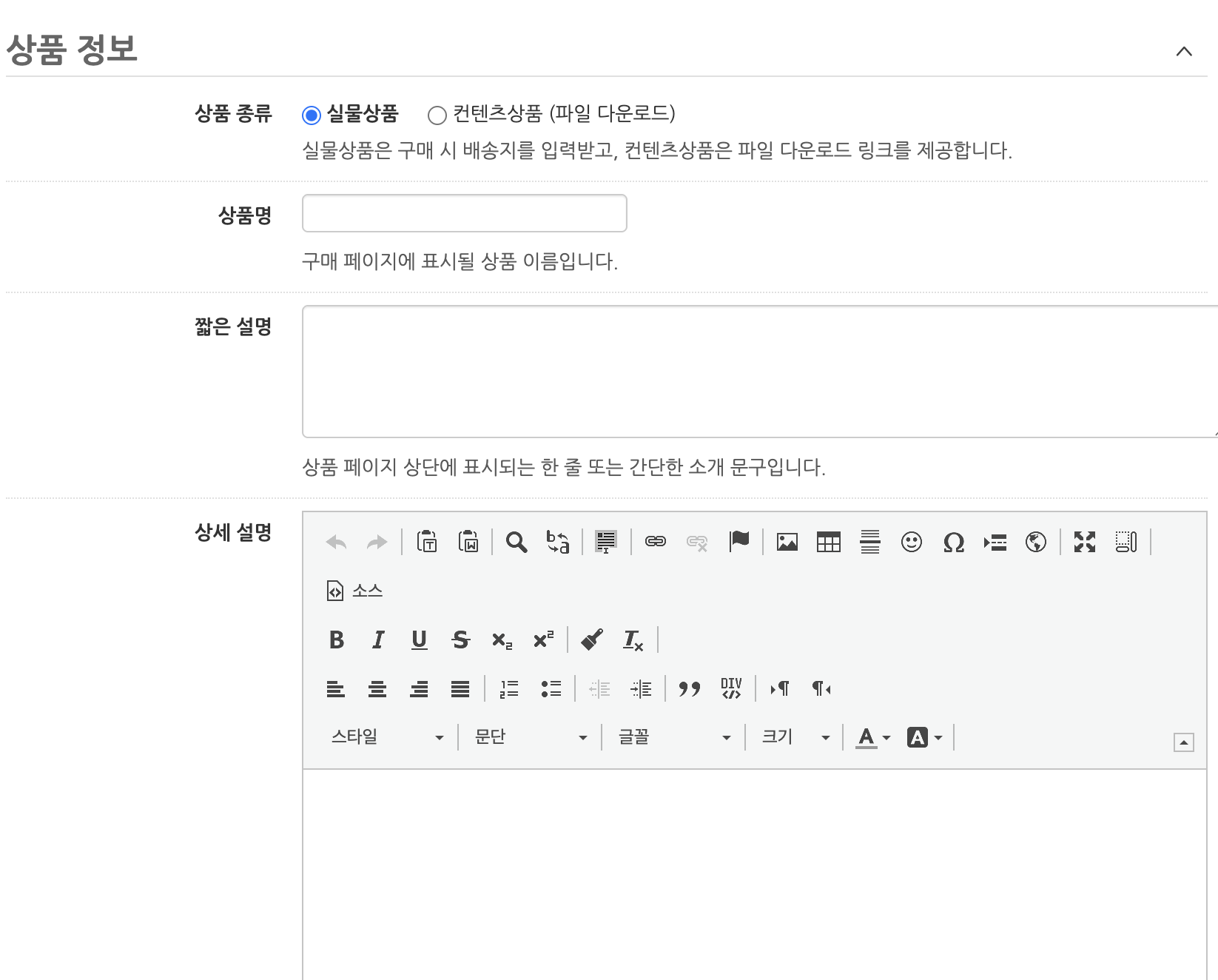Open the smiley emoticon picker

tap(912, 542)
